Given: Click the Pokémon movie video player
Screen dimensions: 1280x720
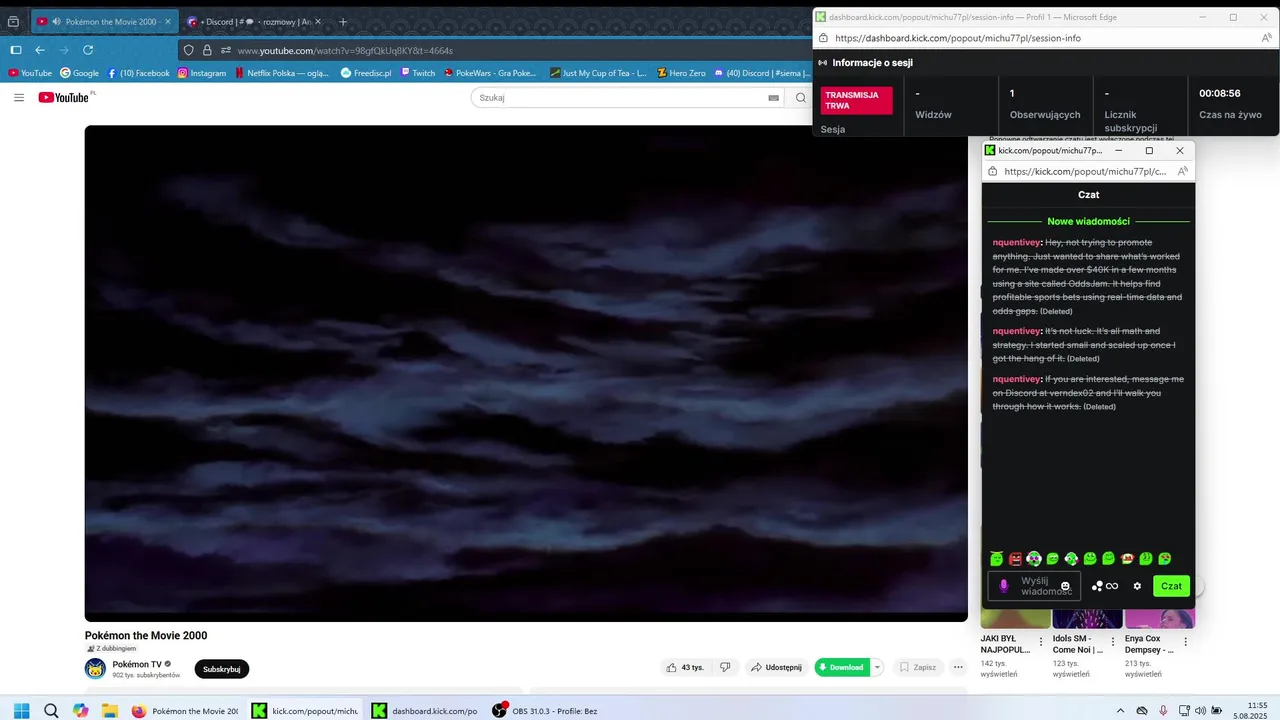Looking at the screenshot, I should (526, 373).
